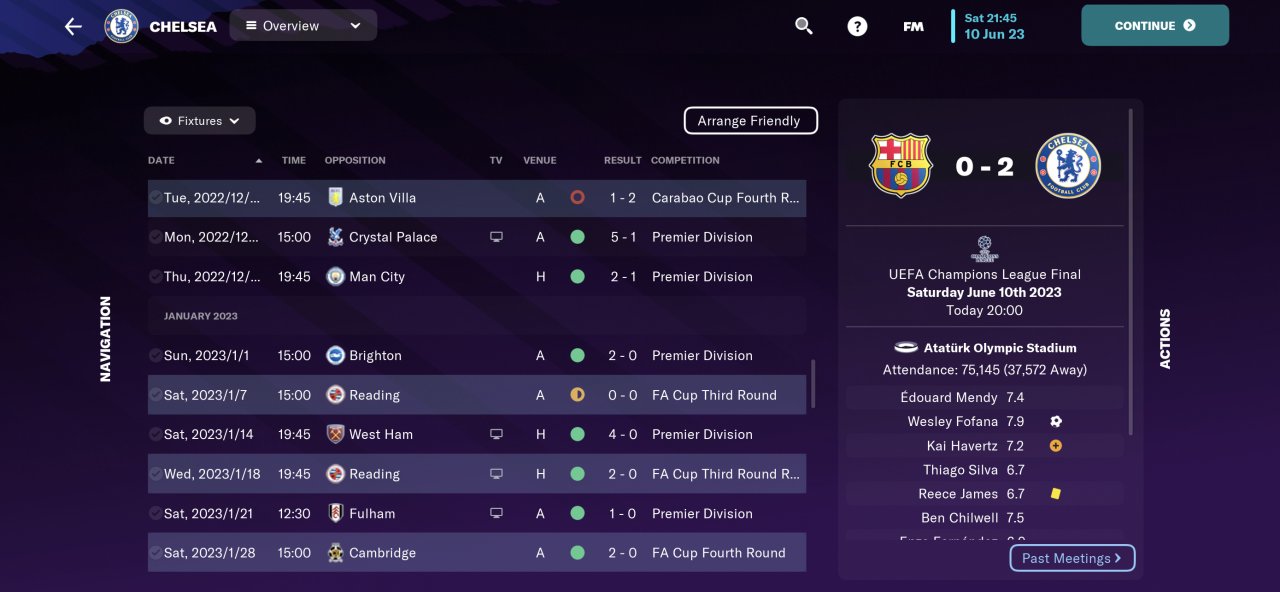Open the Actions side panel
Screen dimensions: 1280x592
(x=1165, y=338)
